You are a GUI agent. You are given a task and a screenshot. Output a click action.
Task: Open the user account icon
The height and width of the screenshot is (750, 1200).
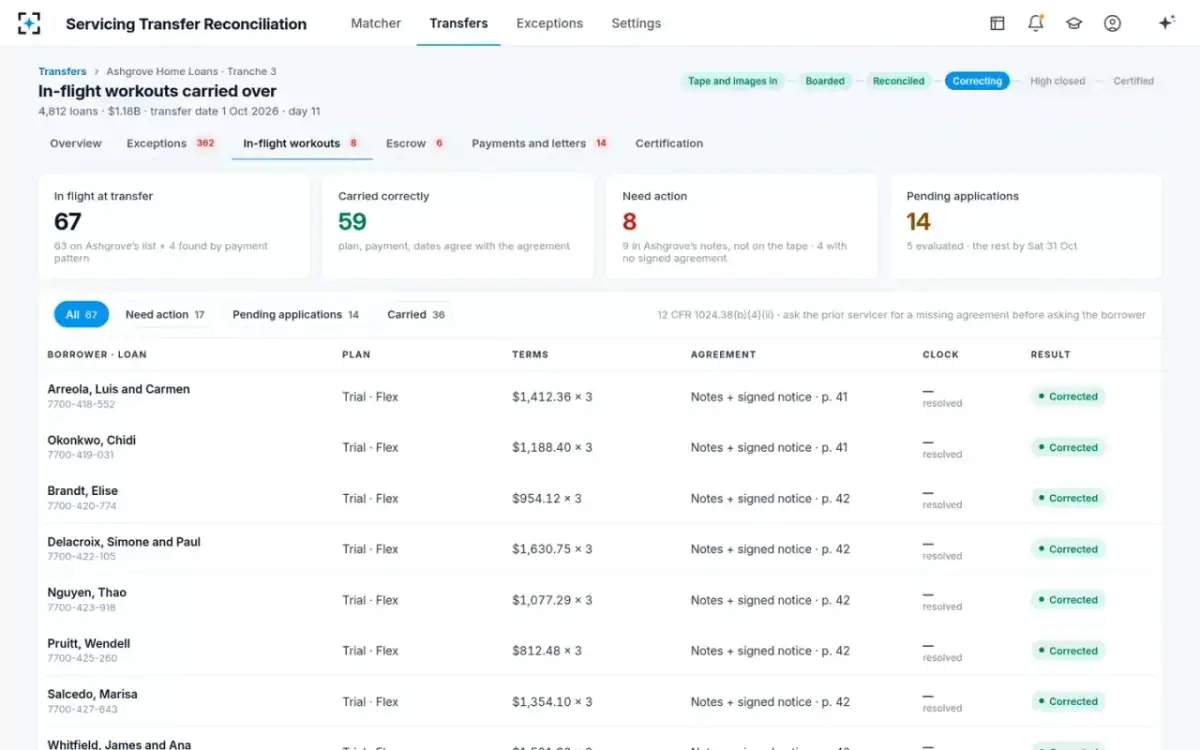click(x=1112, y=23)
